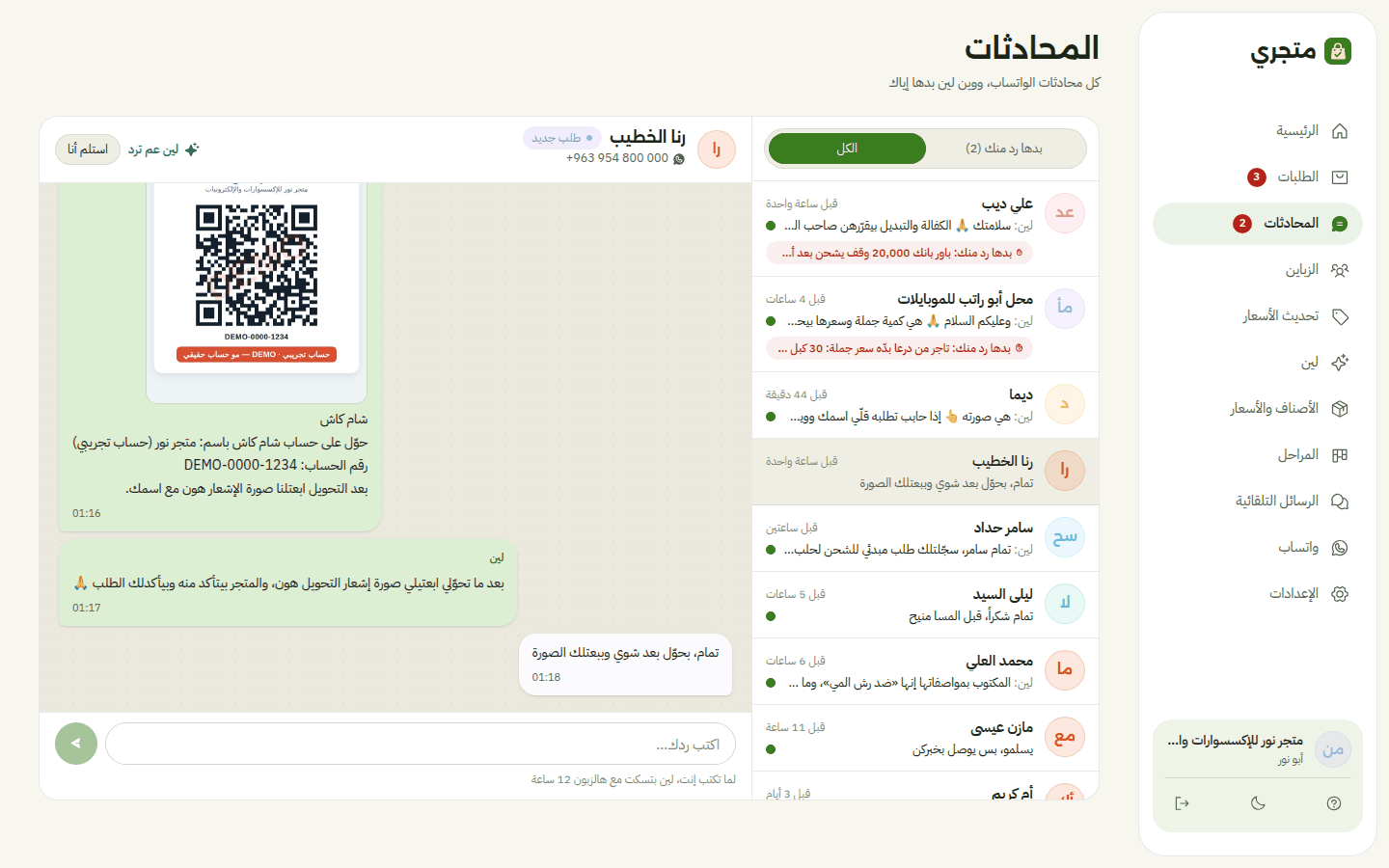Click the red orders count badge 3

click(x=1256, y=177)
